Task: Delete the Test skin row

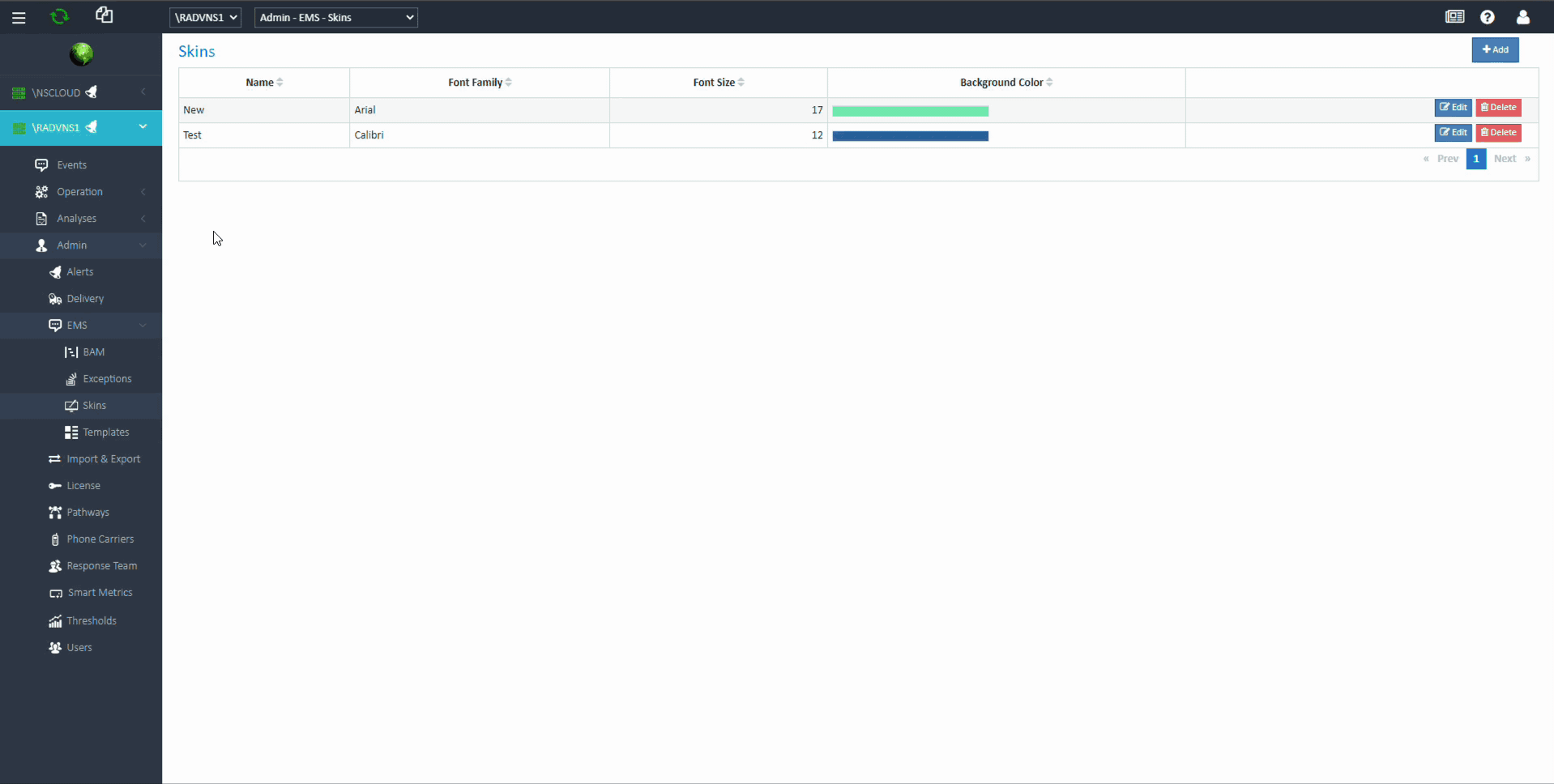Action: [1498, 133]
